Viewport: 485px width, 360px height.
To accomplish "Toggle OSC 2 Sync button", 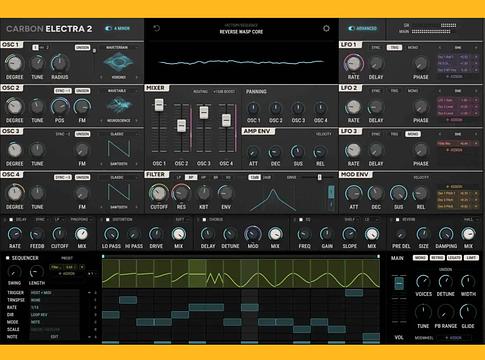I will 63,91.
